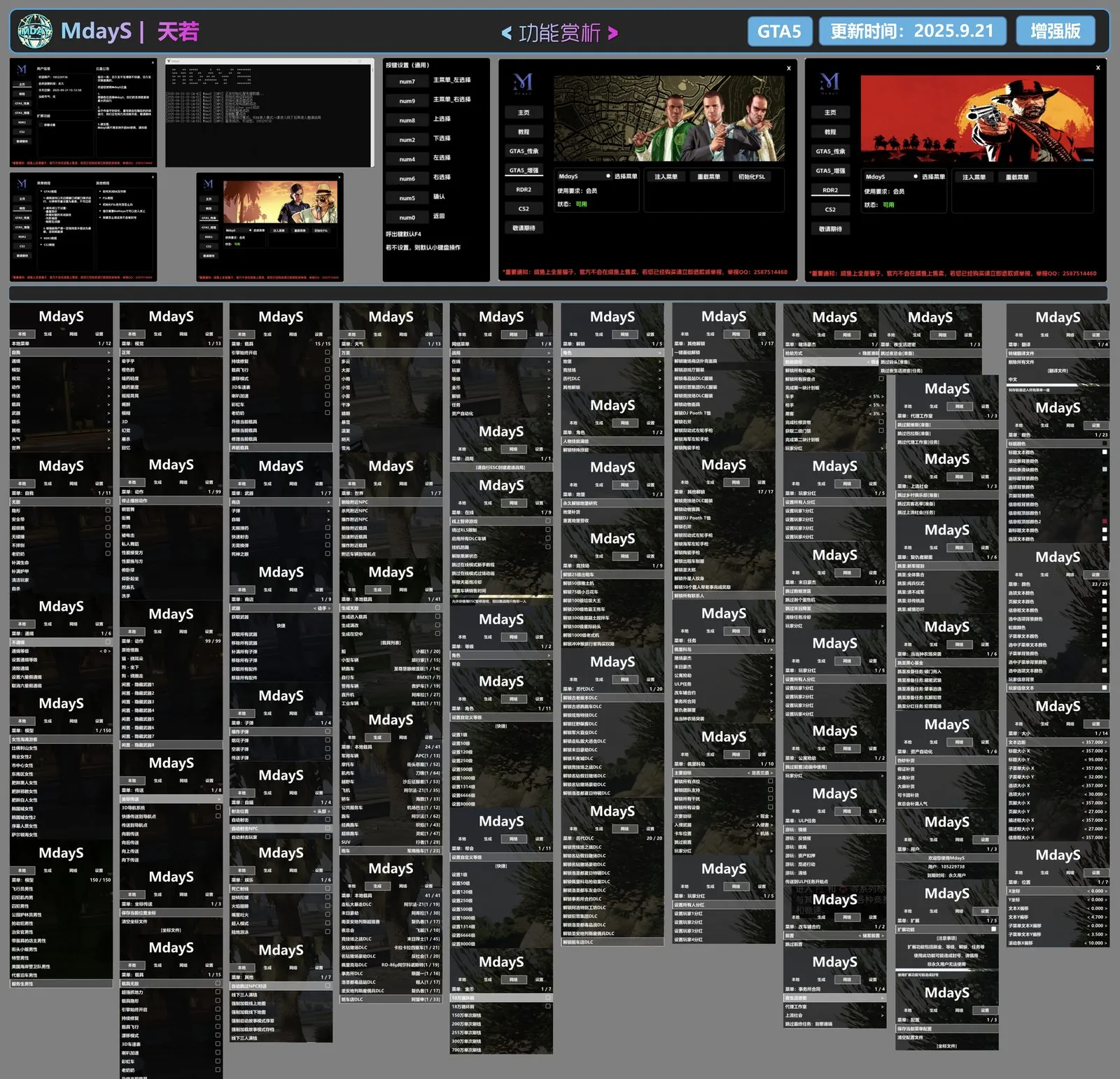This screenshot has height=1079, width=1120.
Task: Click the num7 key binding for 主菜单_左选择
Action: point(407,81)
